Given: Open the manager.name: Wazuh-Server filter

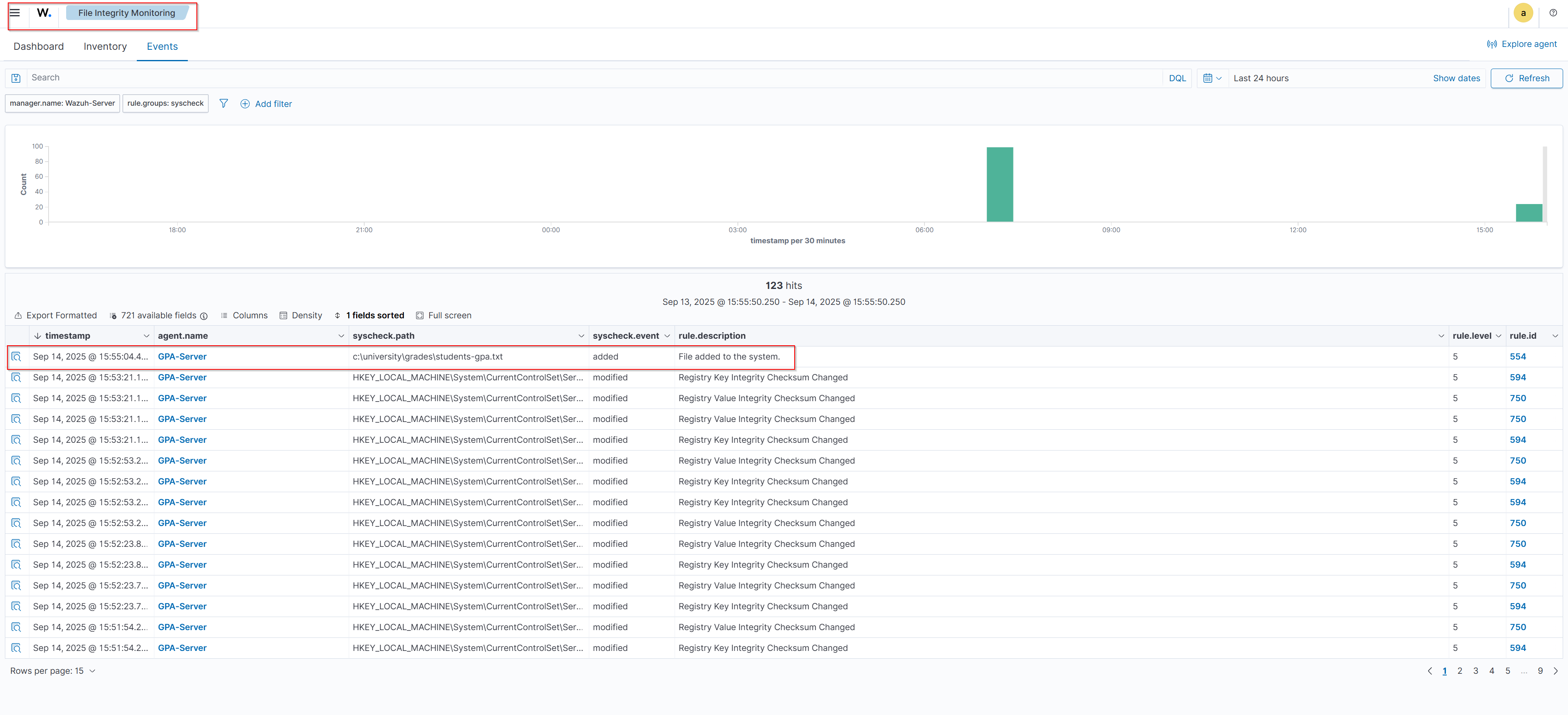Looking at the screenshot, I should coord(62,103).
